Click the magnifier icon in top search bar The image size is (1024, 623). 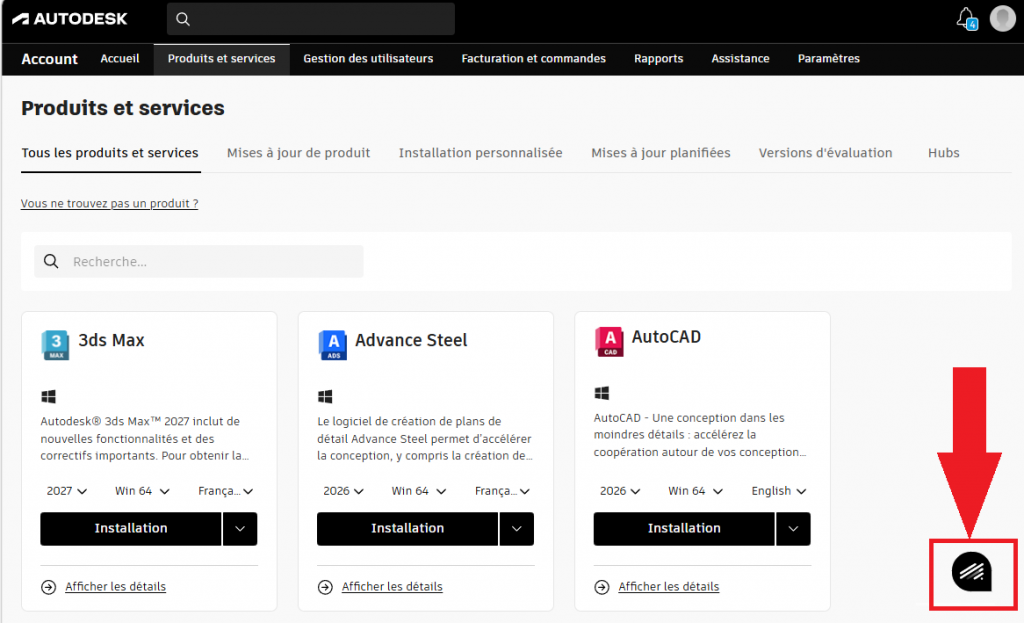183,19
